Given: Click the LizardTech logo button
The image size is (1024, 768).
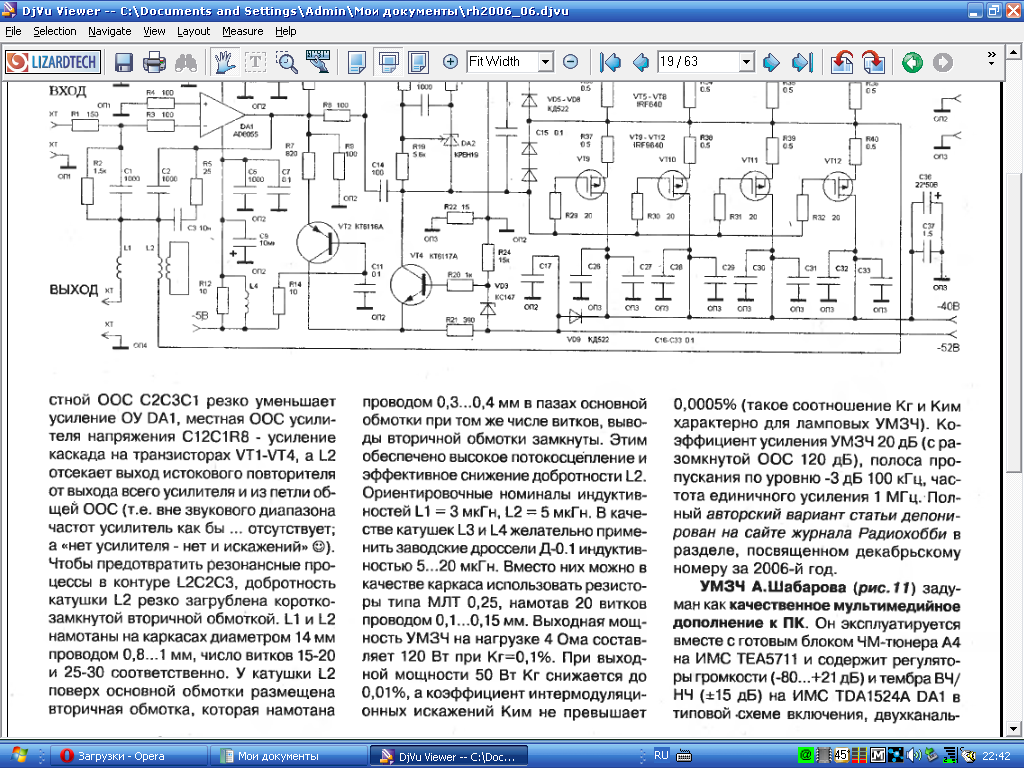Looking at the screenshot, I should (x=52, y=62).
